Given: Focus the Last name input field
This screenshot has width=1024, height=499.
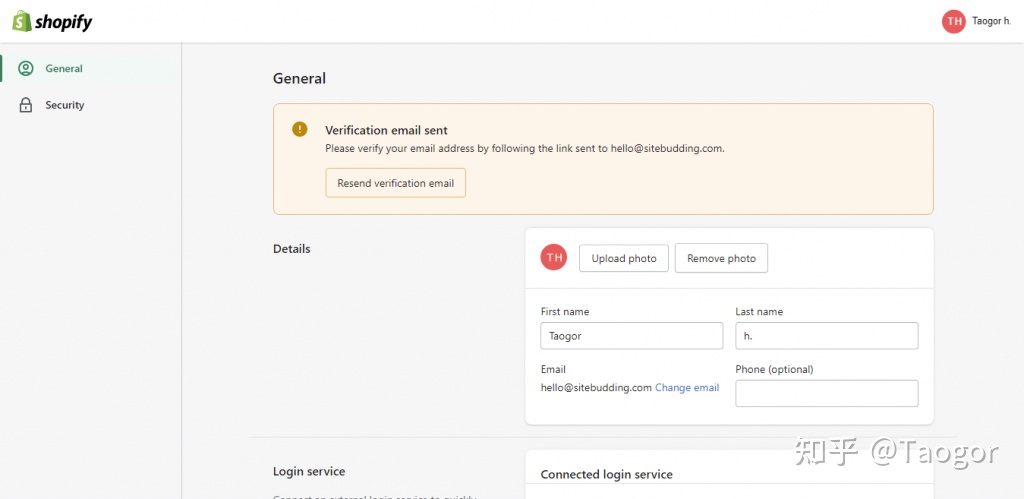Looking at the screenshot, I should (x=826, y=336).
